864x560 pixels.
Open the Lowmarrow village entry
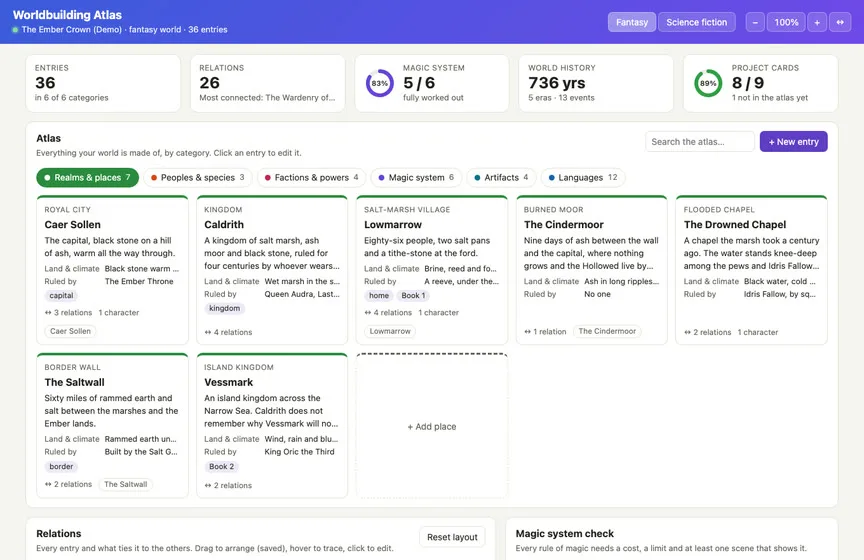(x=432, y=270)
